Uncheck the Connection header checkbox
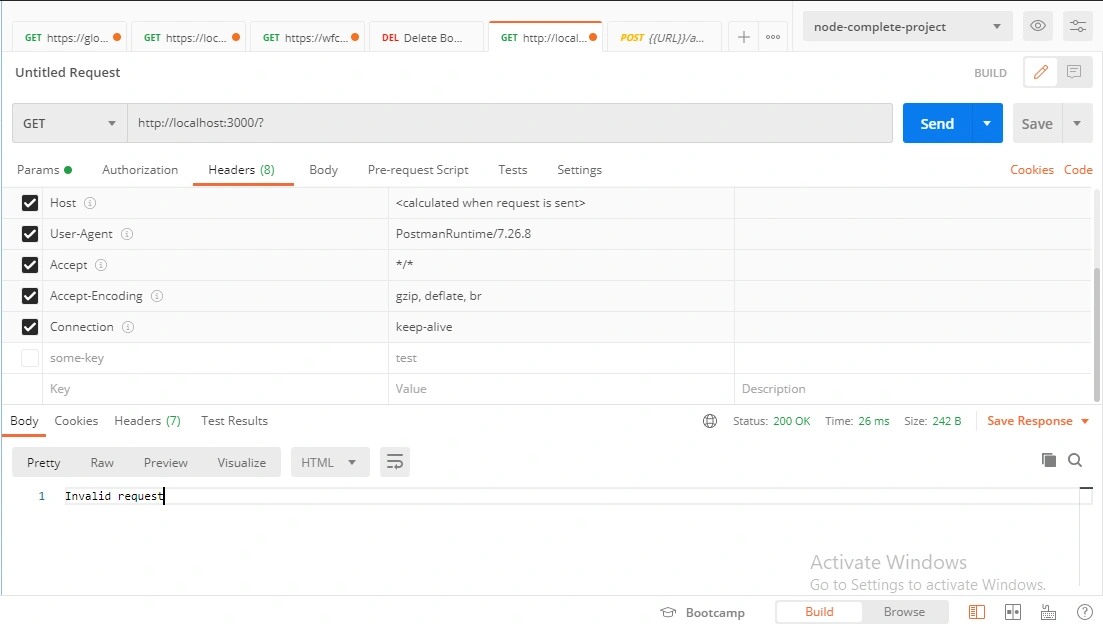Screen dimensions: 1103x627 (x=30, y=327)
